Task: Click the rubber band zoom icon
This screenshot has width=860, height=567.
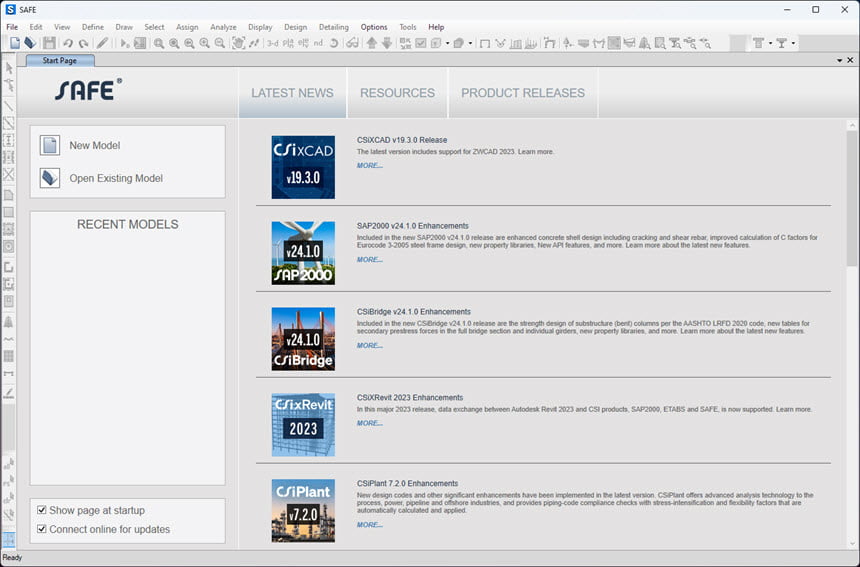Action: click(x=159, y=43)
